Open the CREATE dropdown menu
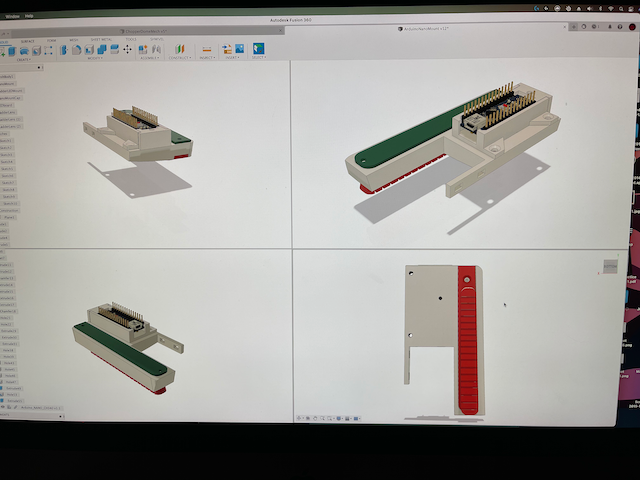 coord(24,60)
